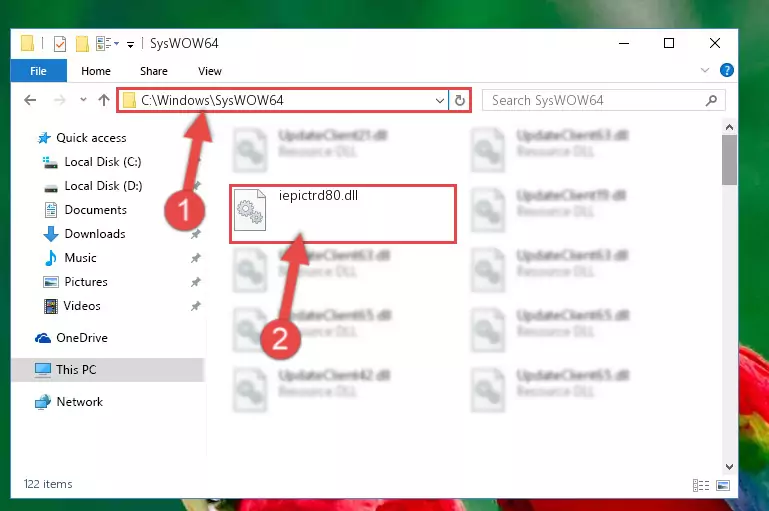Switch to details view layout
This screenshot has width=769, height=511.
click(700, 485)
